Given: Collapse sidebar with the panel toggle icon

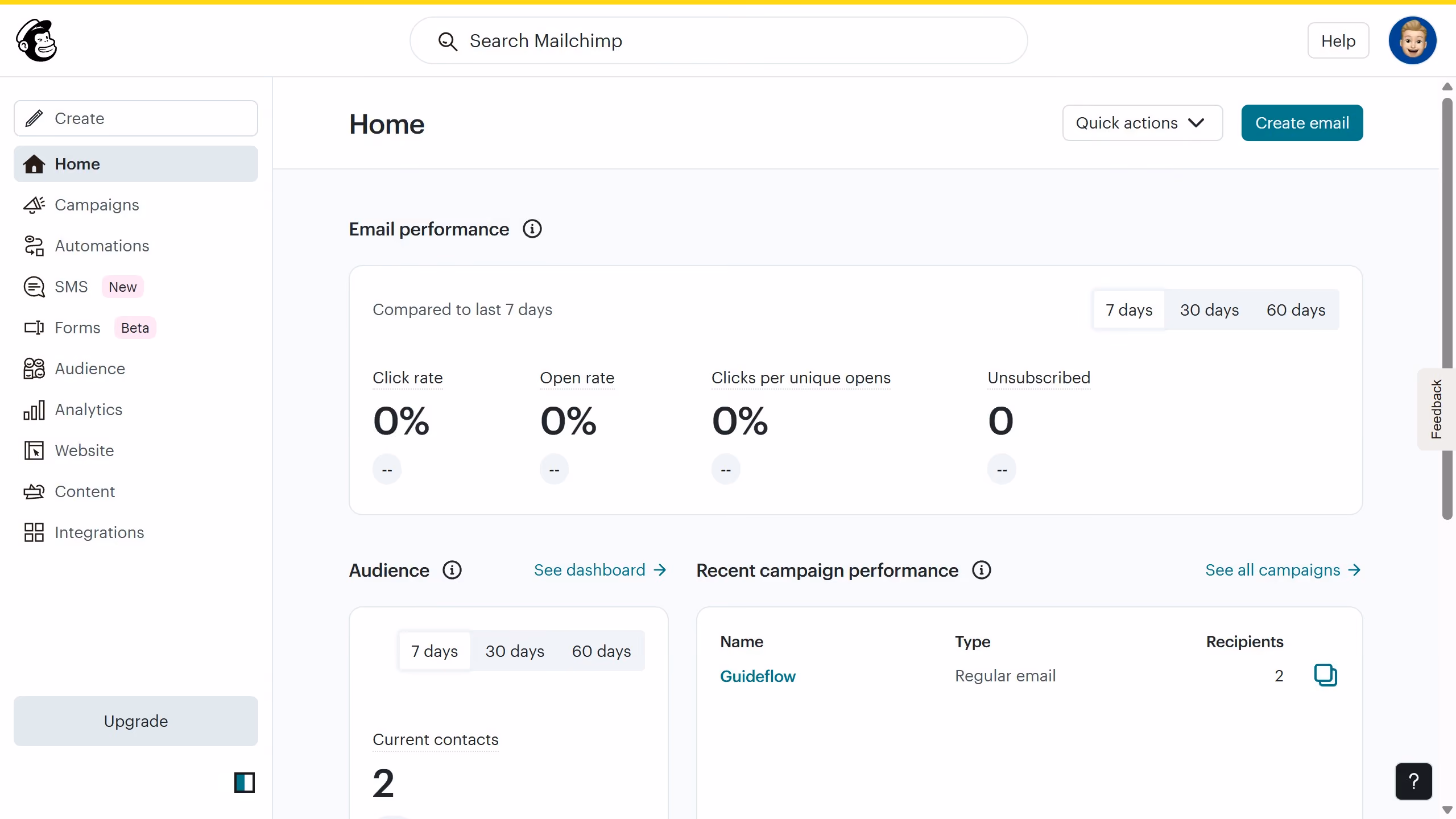Looking at the screenshot, I should (245, 783).
